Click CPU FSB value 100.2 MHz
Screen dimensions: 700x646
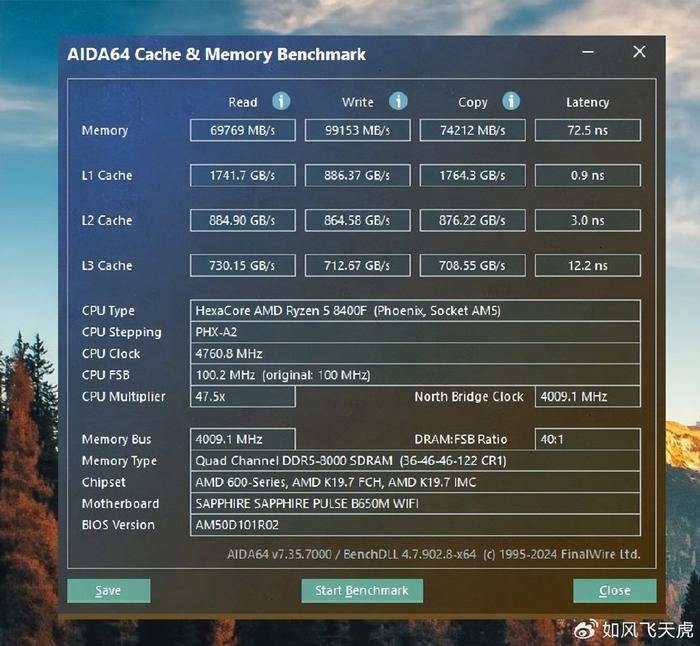tap(415, 375)
